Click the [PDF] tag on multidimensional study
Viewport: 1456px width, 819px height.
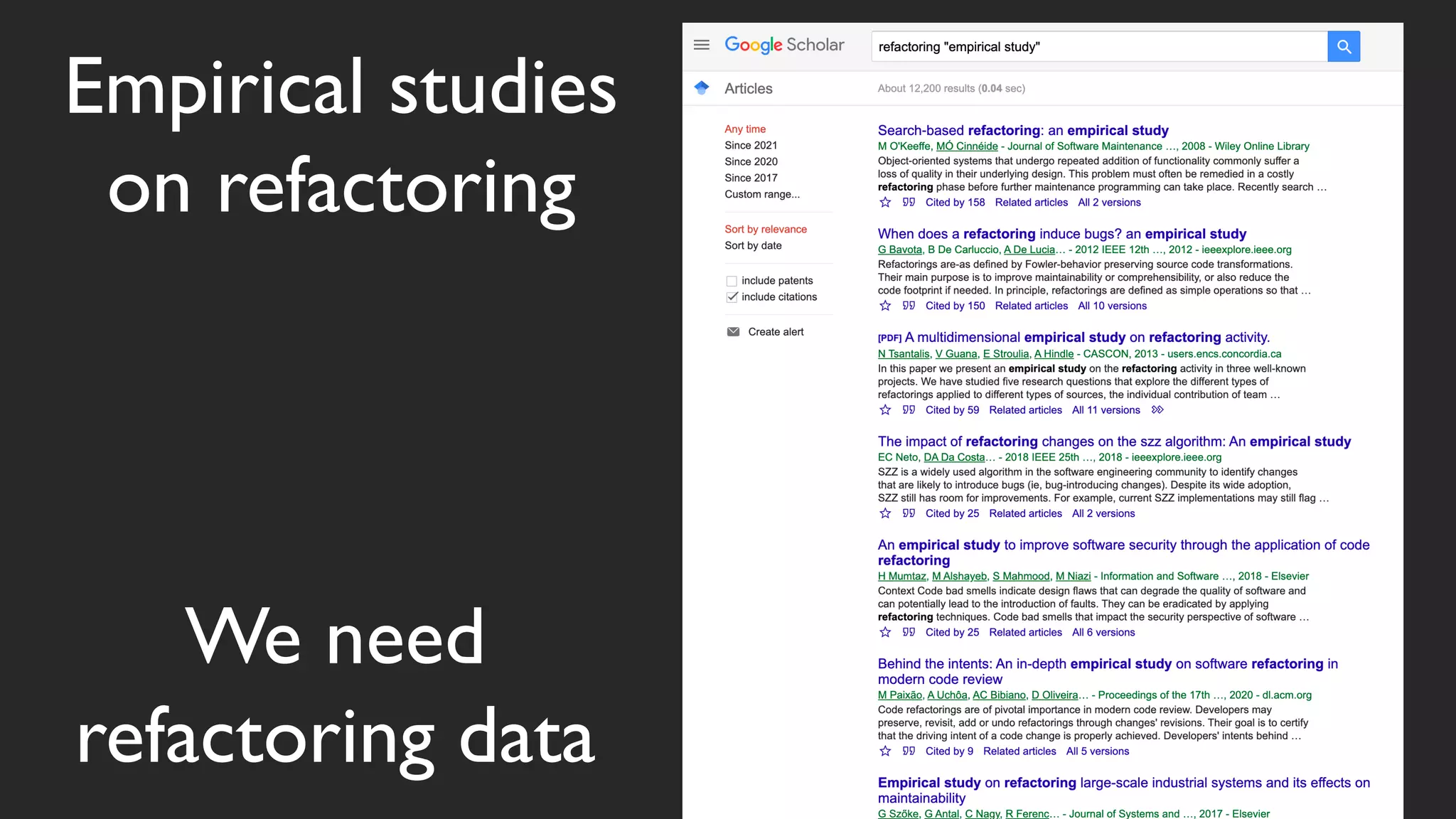click(x=889, y=338)
